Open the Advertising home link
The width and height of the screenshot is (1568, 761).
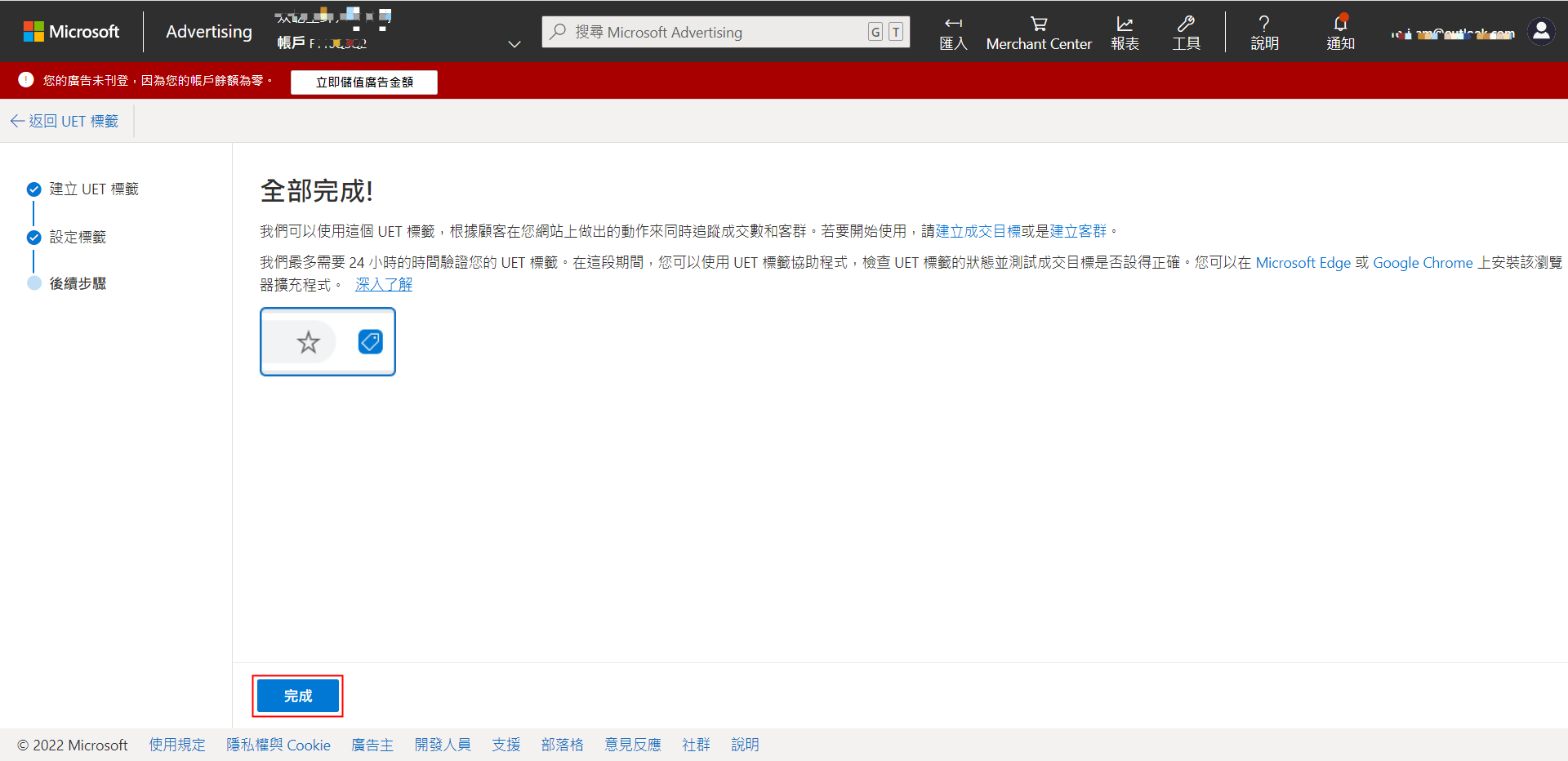[x=209, y=32]
